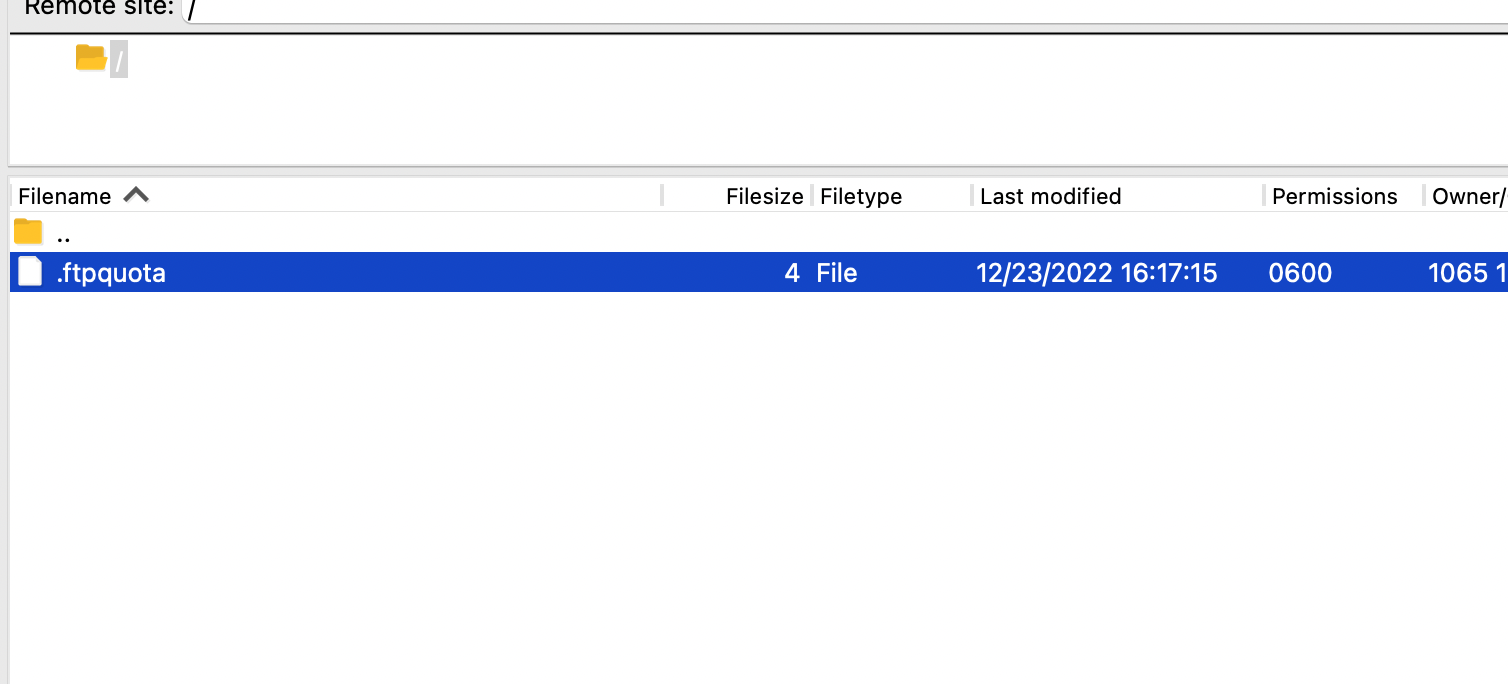Sort files by the Permissions column header
Image resolution: width=1508 pixels, height=684 pixels.
(x=1334, y=196)
